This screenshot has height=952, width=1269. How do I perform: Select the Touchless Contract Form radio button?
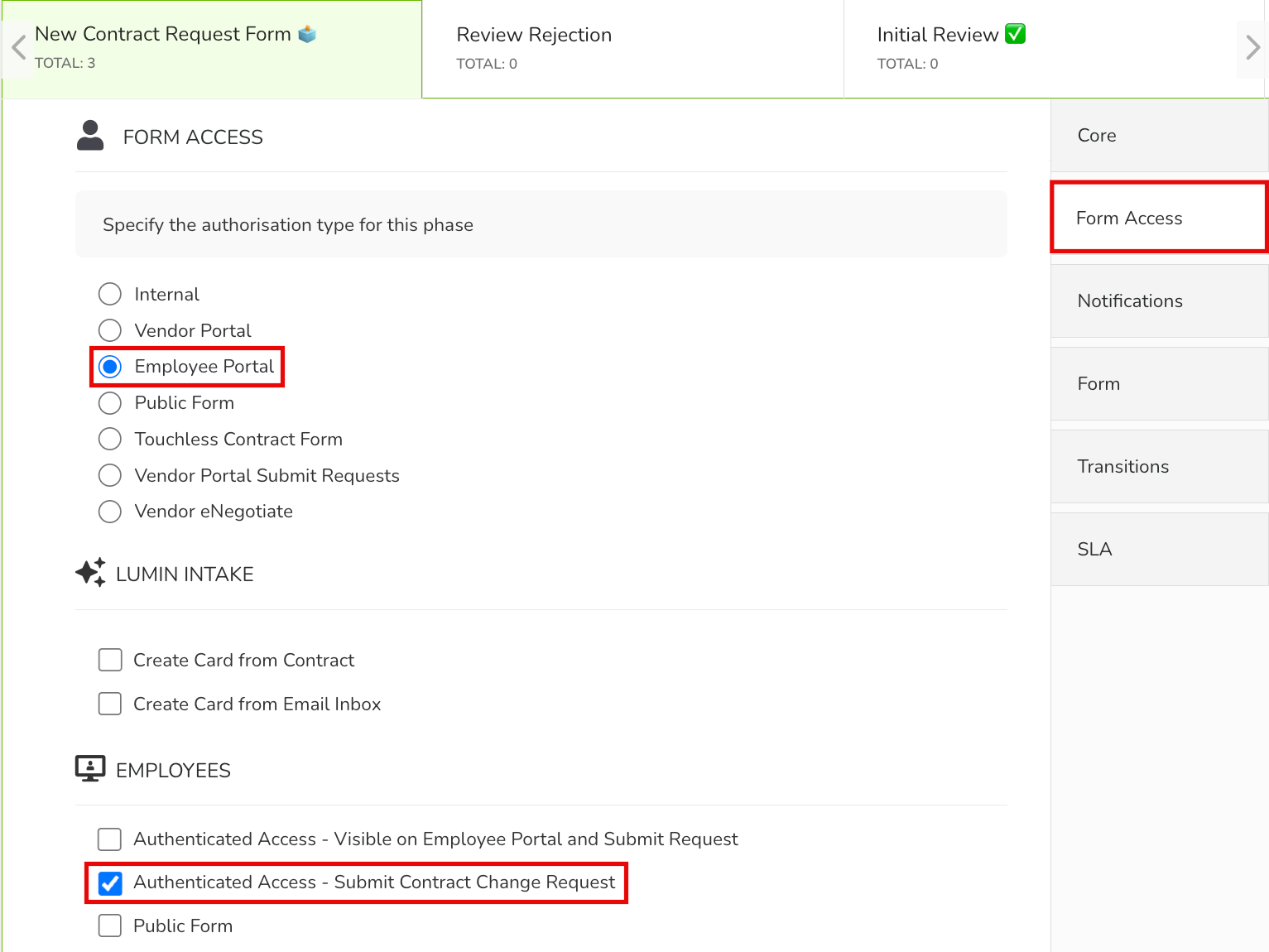[110, 439]
